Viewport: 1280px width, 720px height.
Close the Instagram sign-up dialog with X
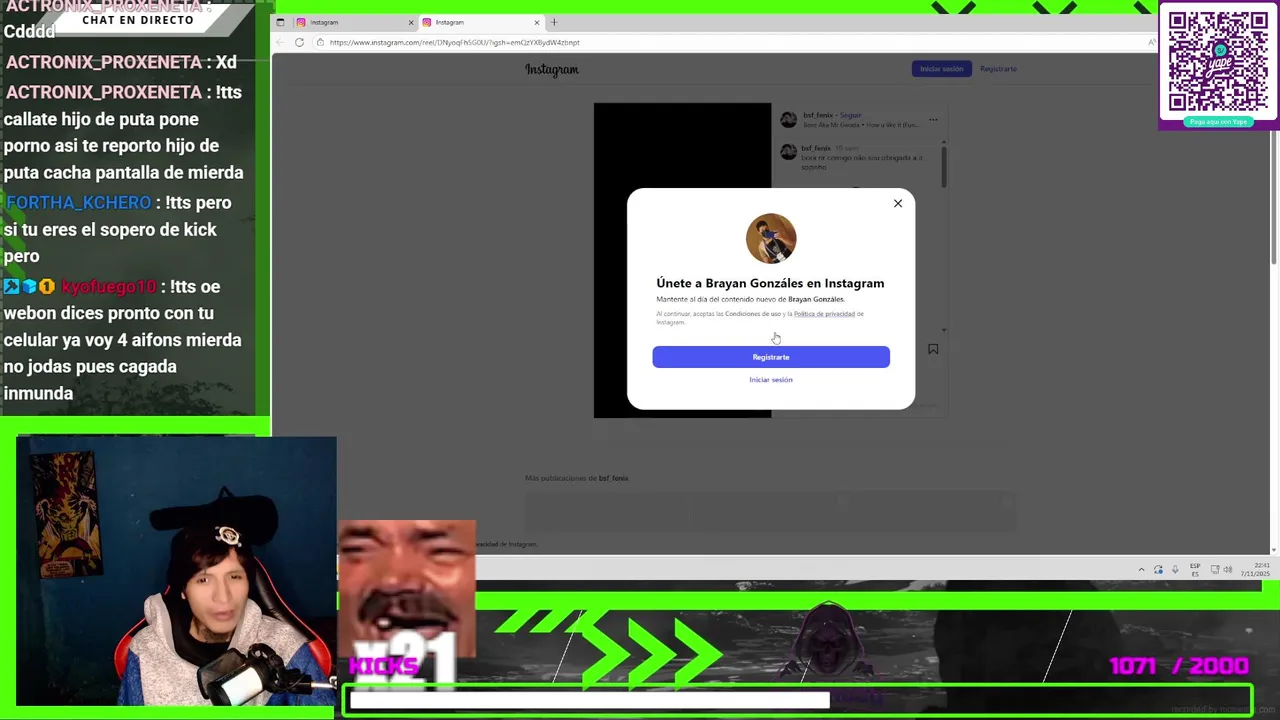[897, 204]
